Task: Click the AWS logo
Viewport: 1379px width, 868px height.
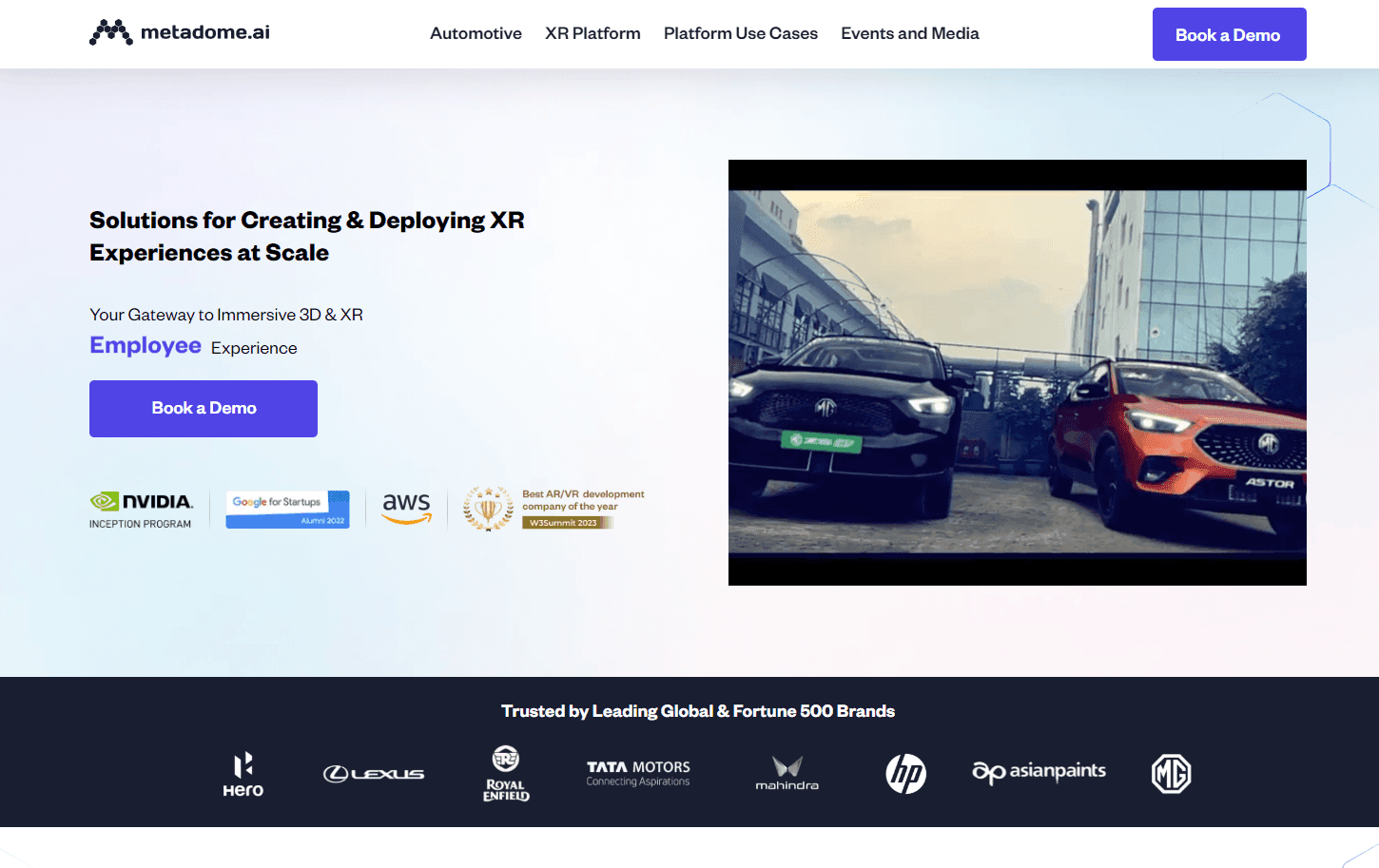Action: (407, 509)
